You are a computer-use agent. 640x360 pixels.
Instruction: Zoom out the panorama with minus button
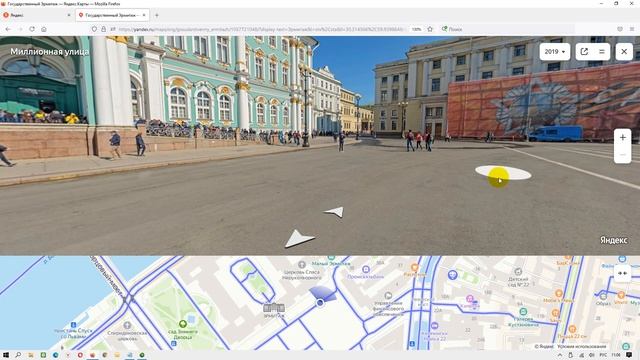pyautogui.click(x=622, y=155)
